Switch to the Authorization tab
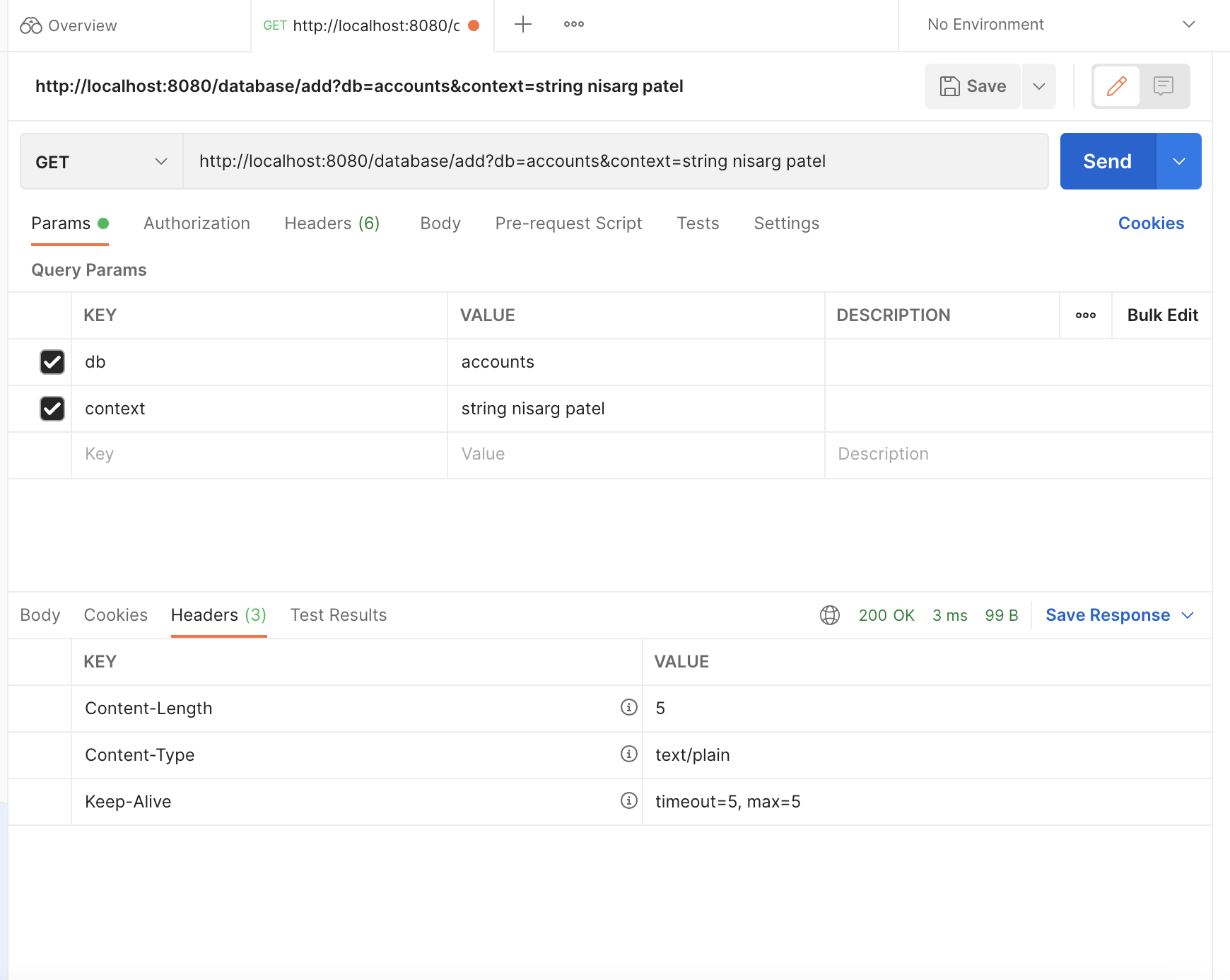1230x980 pixels. 197,223
